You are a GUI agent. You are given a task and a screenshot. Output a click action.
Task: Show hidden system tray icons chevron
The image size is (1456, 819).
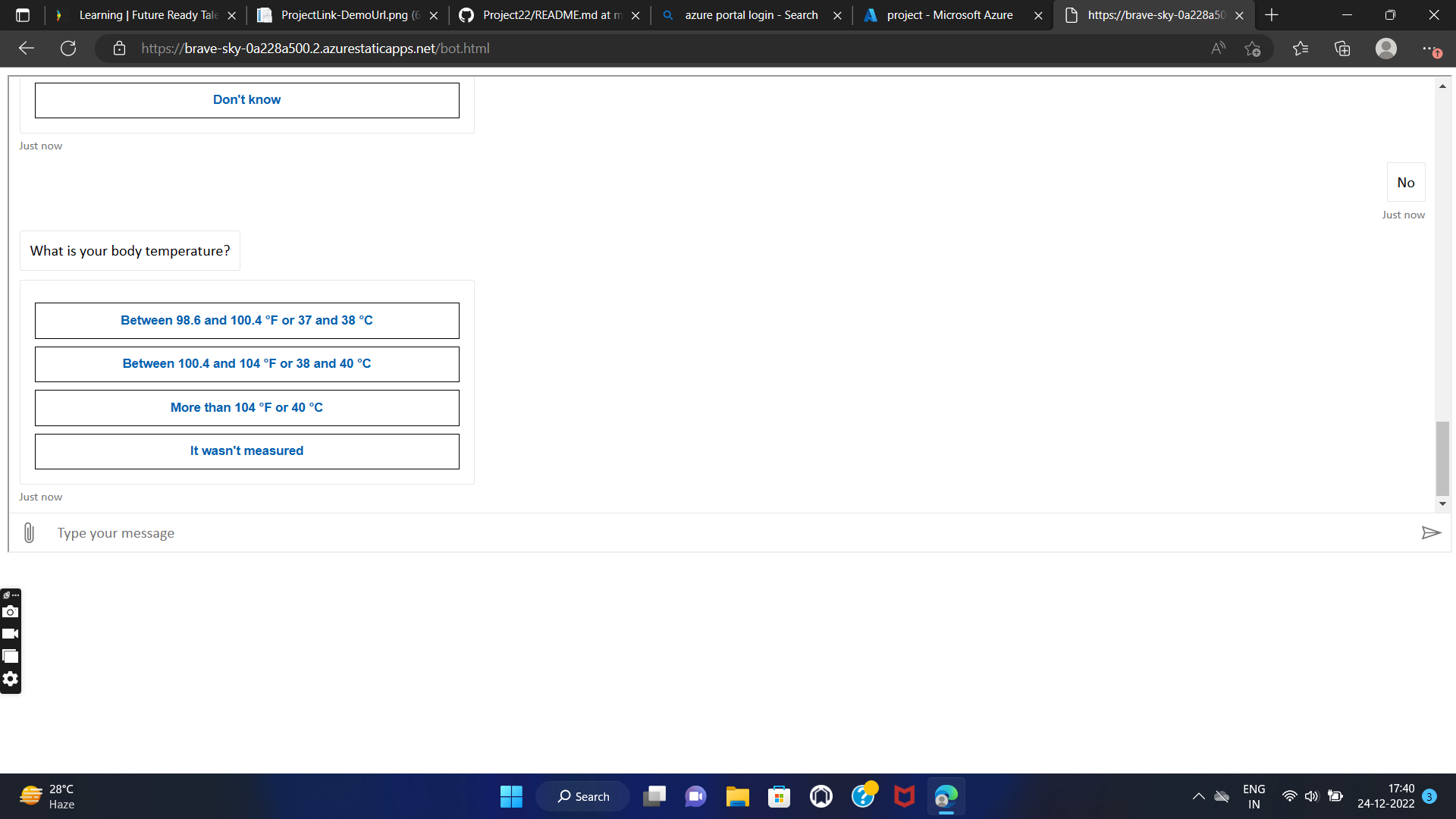point(1198,796)
